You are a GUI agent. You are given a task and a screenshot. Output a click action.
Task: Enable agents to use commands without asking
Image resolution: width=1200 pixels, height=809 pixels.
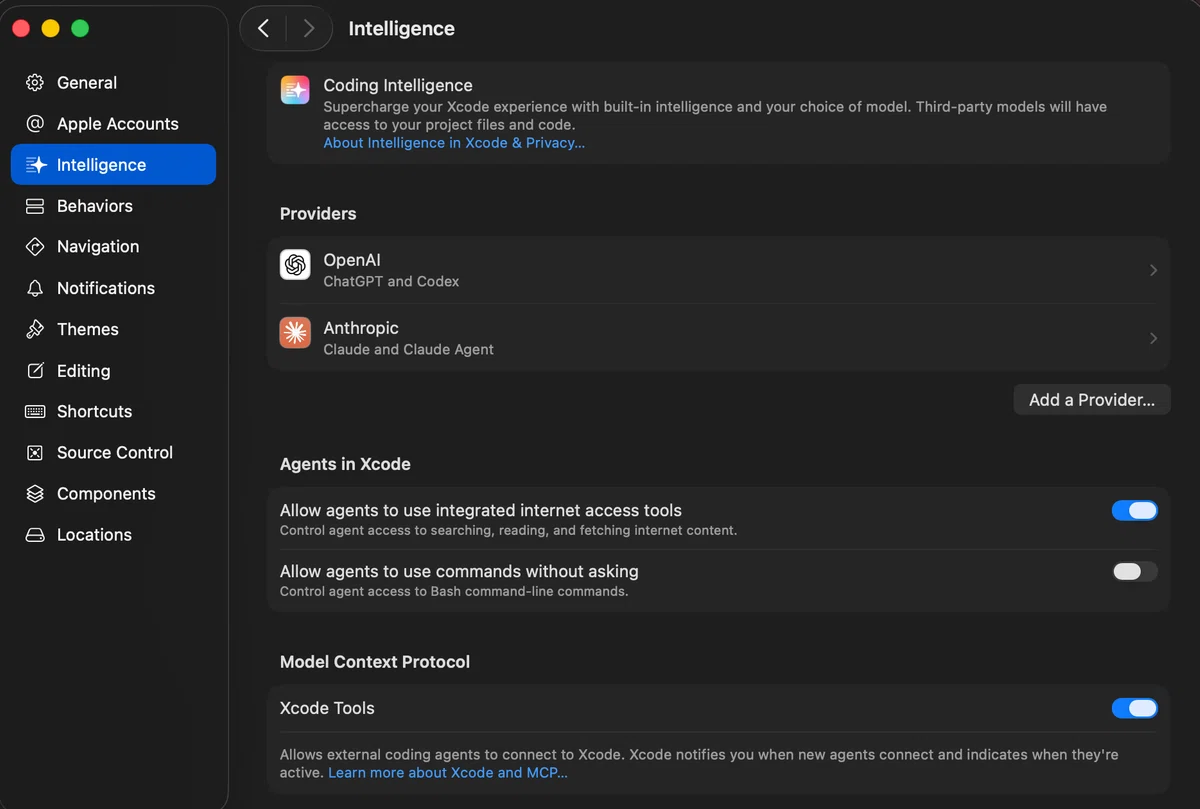pyautogui.click(x=1135, y=572)
